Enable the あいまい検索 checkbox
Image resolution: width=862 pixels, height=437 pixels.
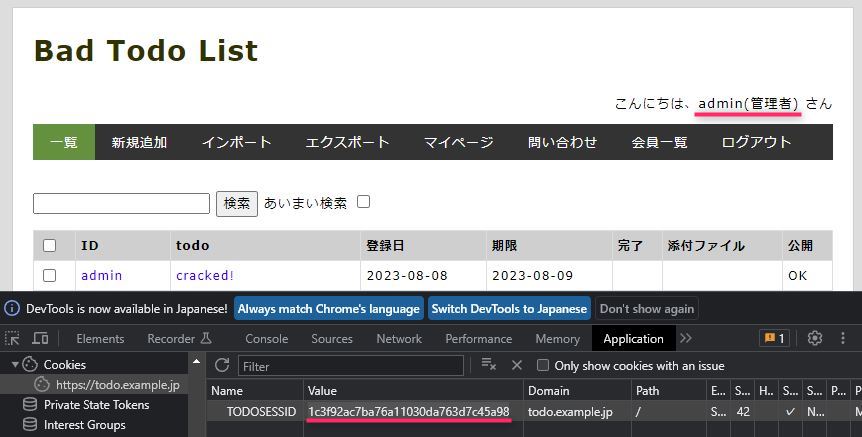(363, 202)
